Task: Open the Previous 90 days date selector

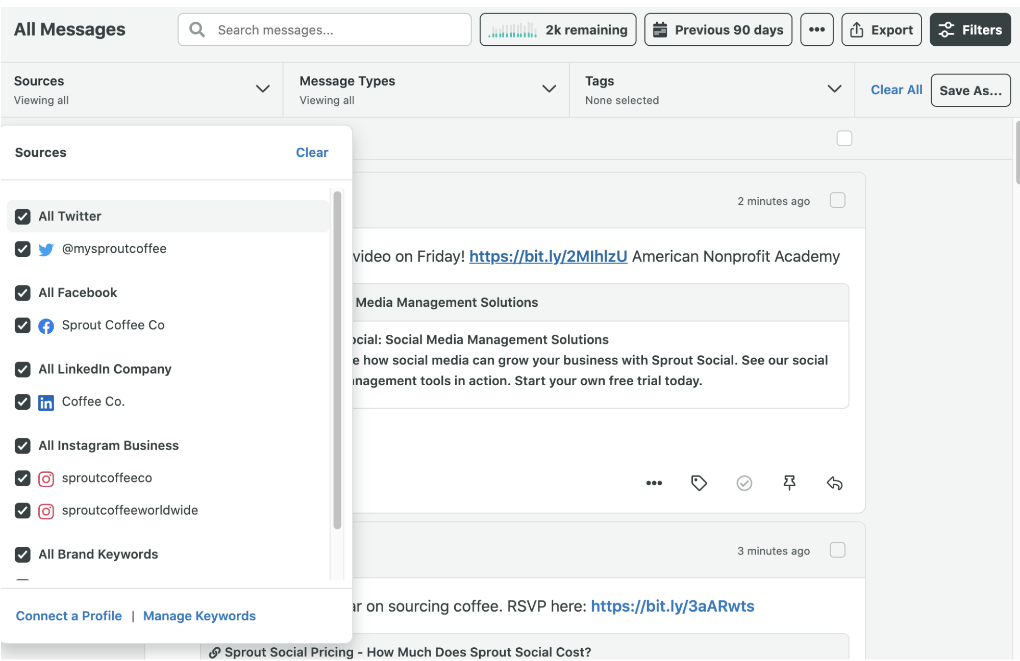Action: coord(717,29)
